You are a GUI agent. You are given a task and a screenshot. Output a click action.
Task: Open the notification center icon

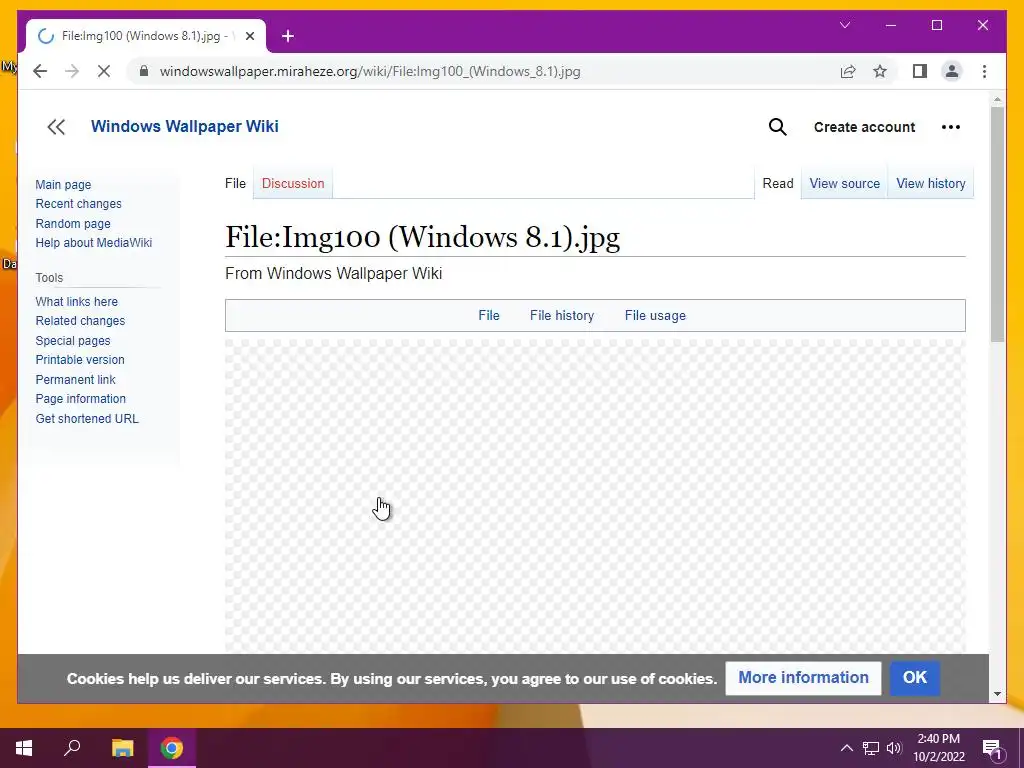[x=992, y=749]
